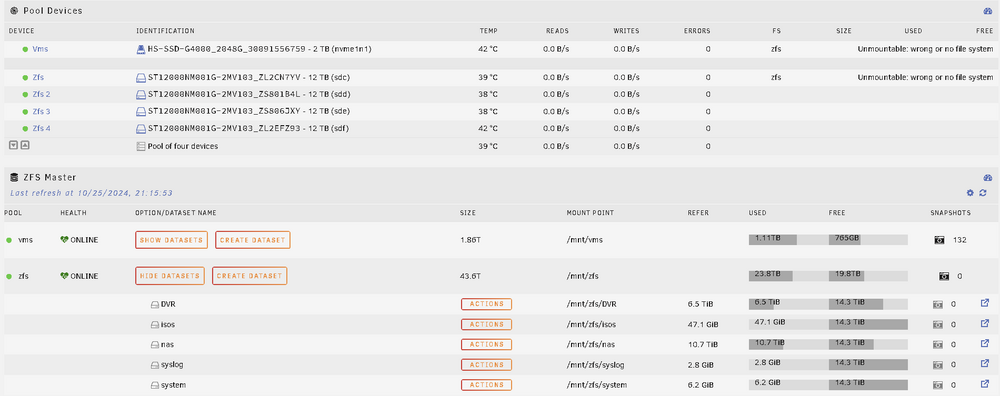Image resolution: width=1000 pixels, height=396 pixels.
Task: Open system dataset external link icon
Action: click(x=984, y=385)
